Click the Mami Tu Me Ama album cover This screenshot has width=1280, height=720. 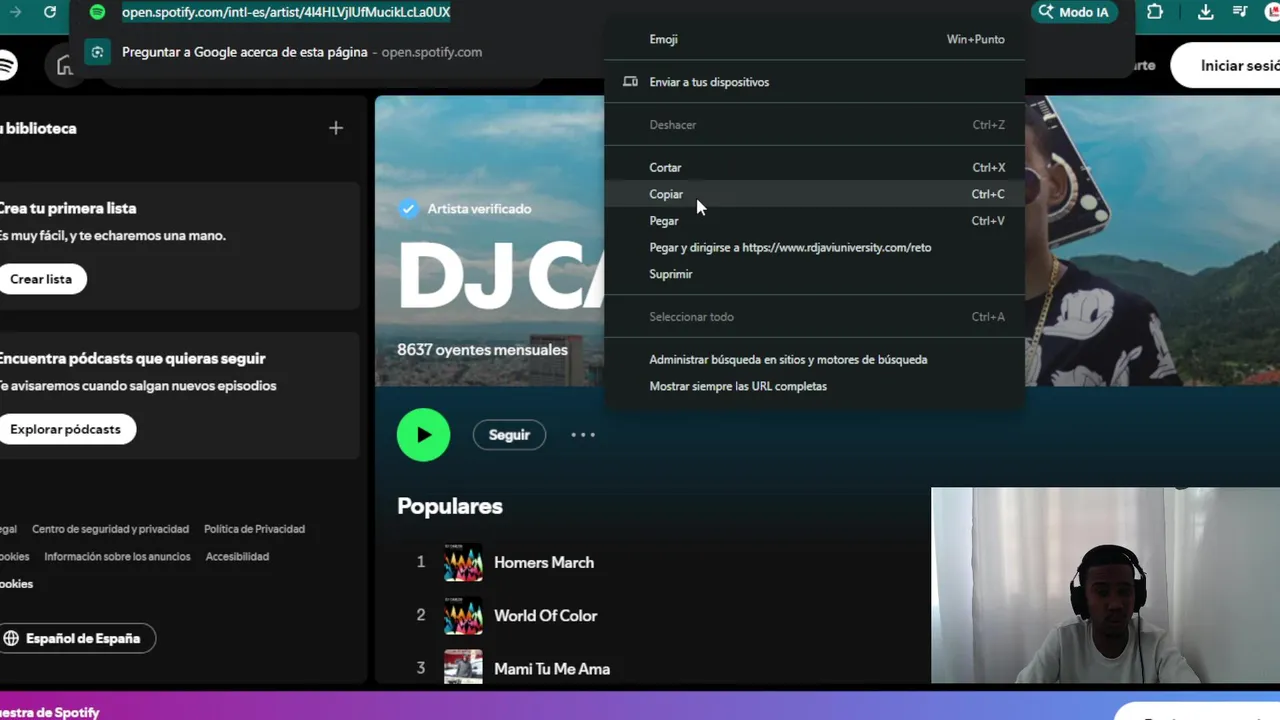(x=463, y=667)
